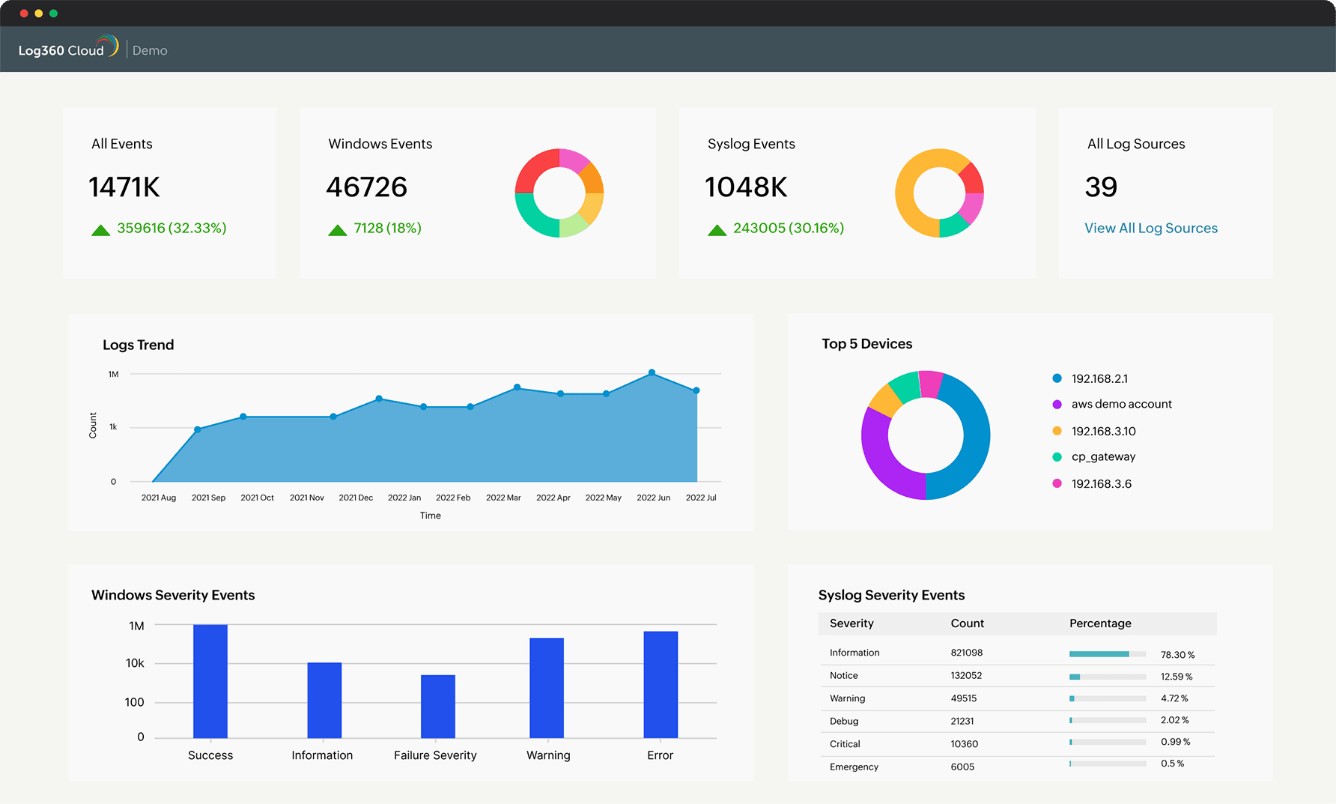Click the Demo label in the header
The image size is (1336, 804).
(150, 50)
